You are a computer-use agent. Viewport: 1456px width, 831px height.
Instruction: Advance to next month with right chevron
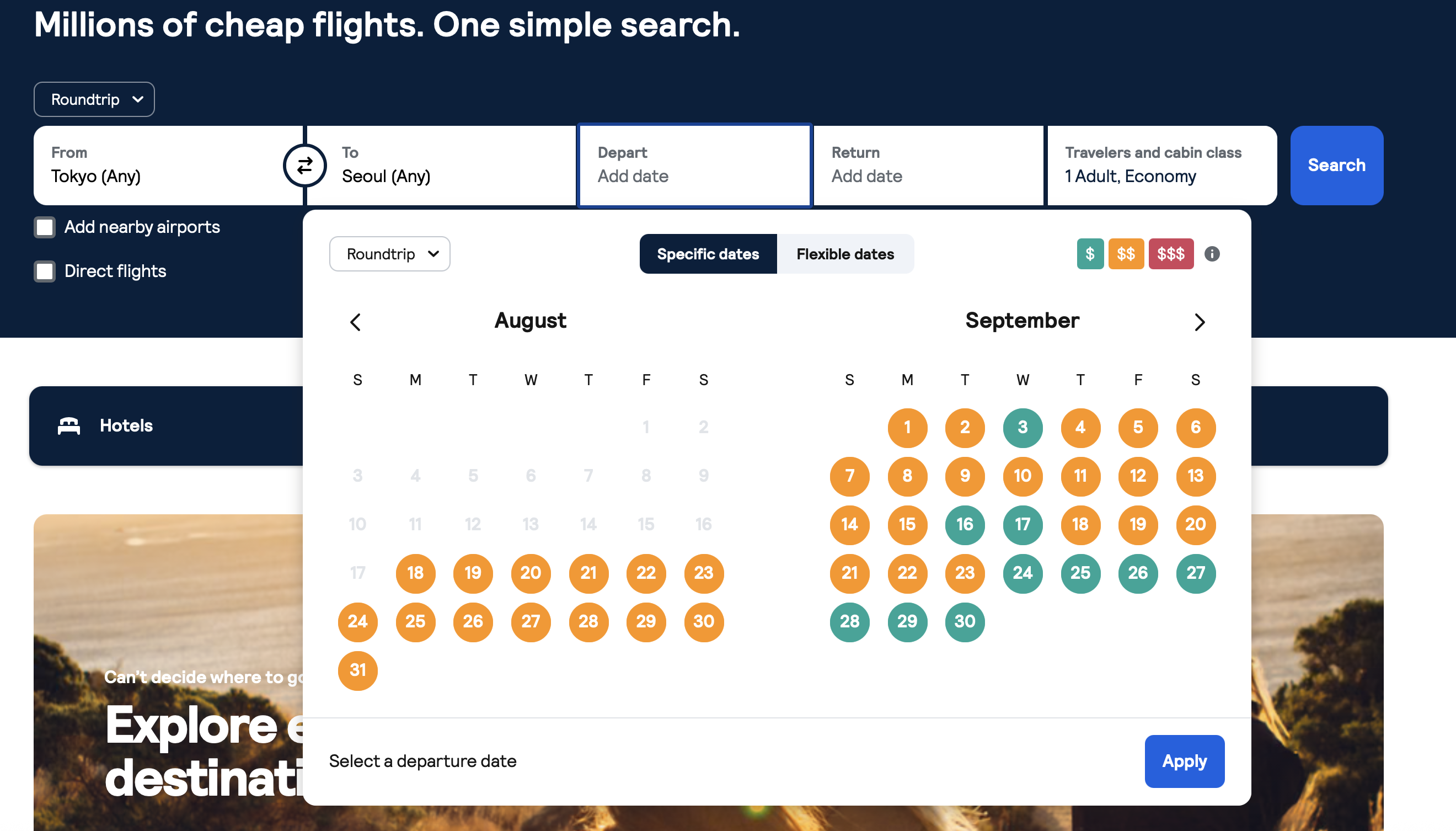(1199, 322)
